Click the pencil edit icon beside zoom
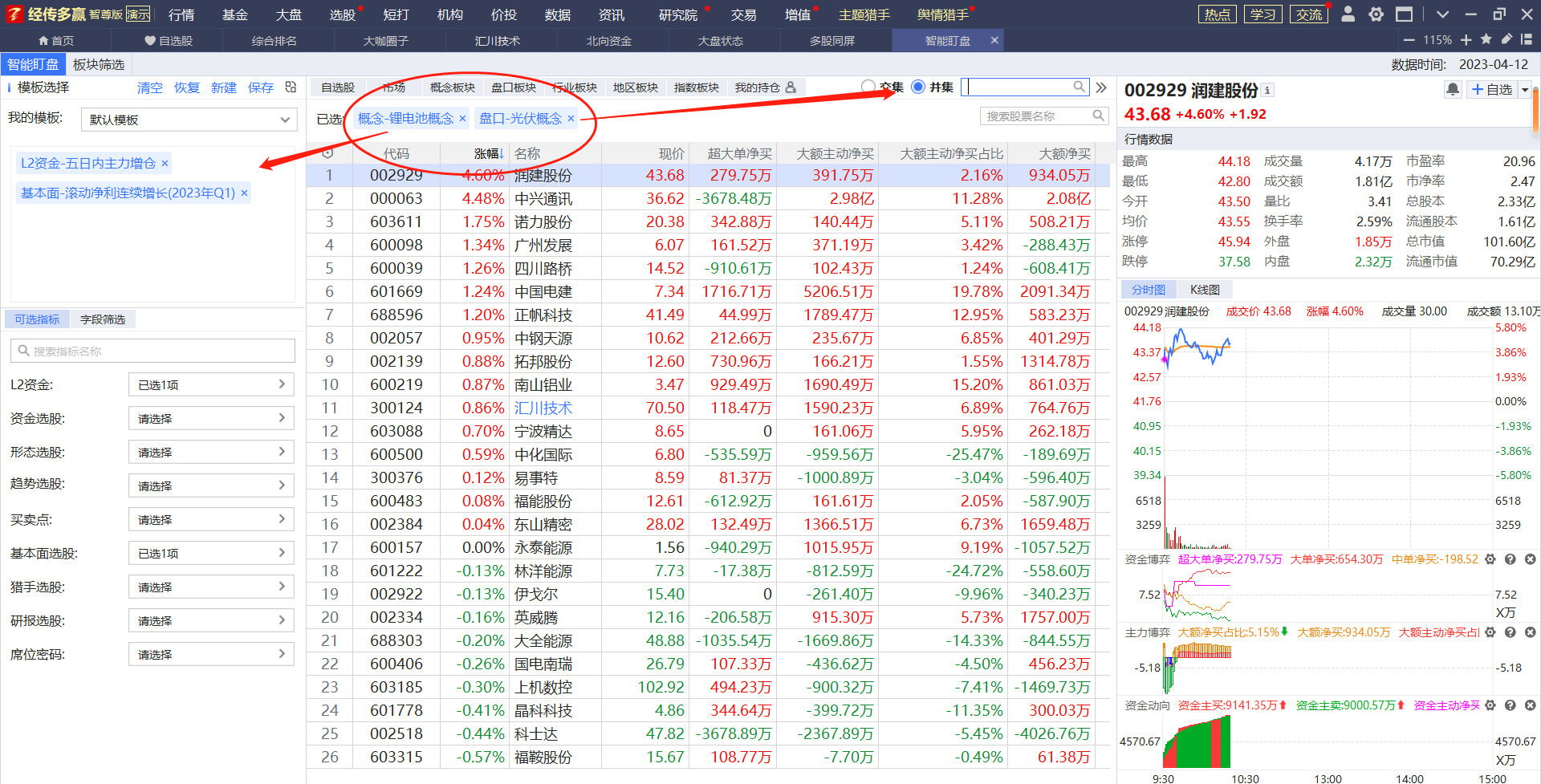The image size is (1541, 784). pos(1506,40)
